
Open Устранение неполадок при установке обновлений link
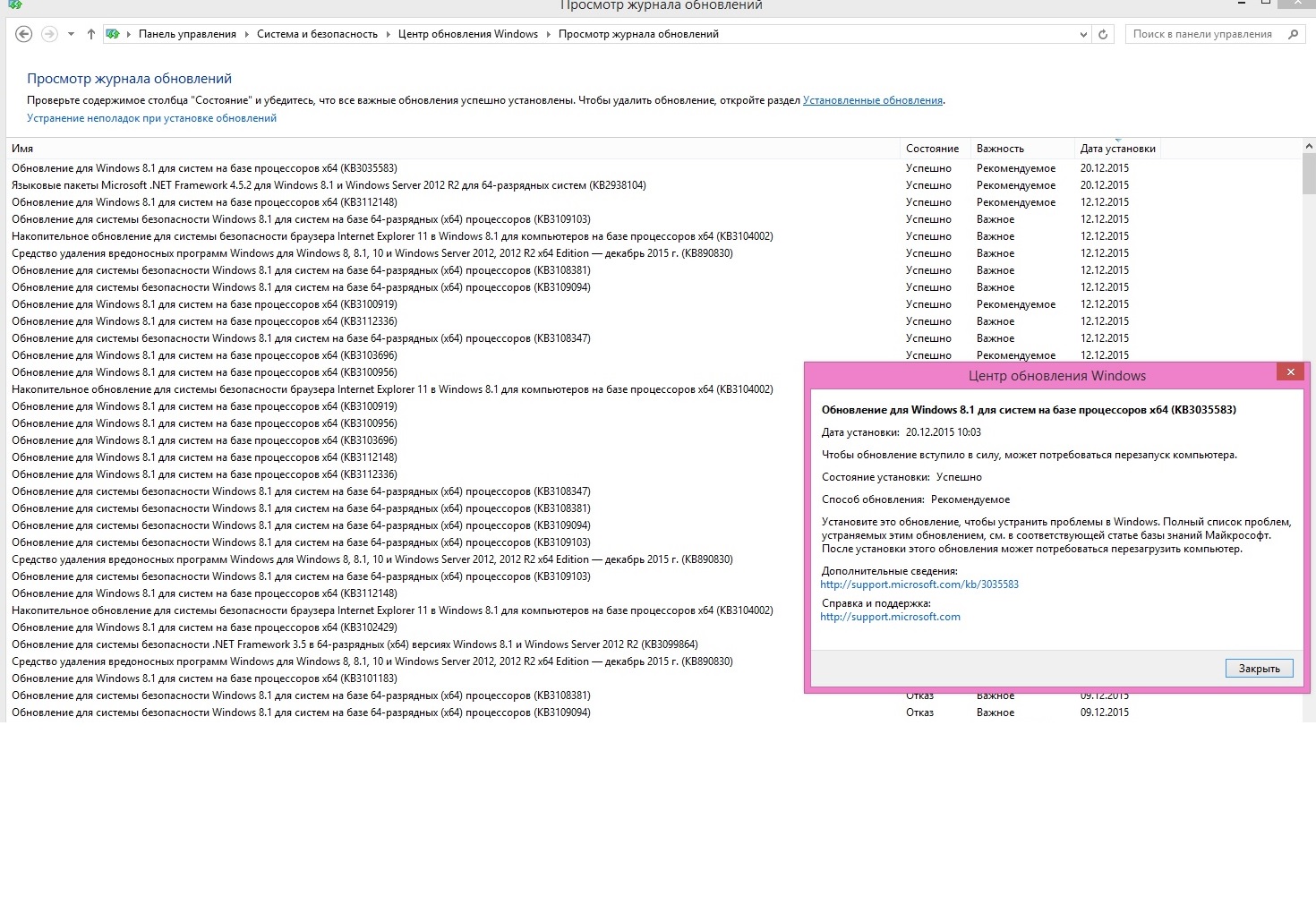[151, 118]
